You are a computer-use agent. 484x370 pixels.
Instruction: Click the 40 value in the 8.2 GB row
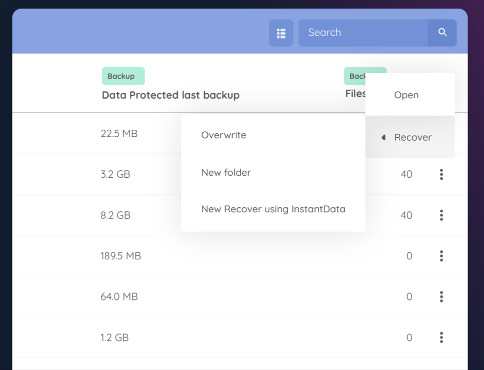pos(406,215)
